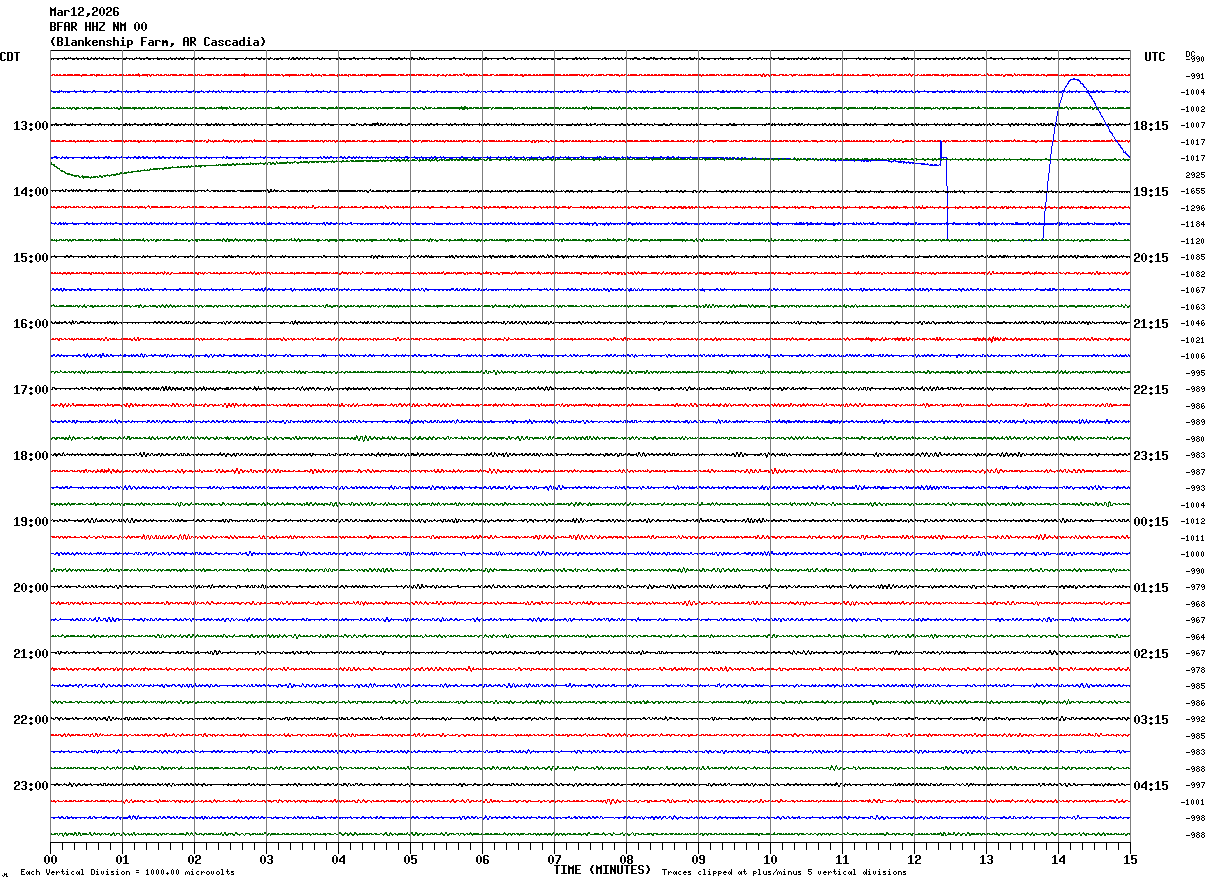Click minute tick label 09 on time axis
The width and height of the screenshot is (1210, 886).
pyautogui.click(x=698, y=859)
